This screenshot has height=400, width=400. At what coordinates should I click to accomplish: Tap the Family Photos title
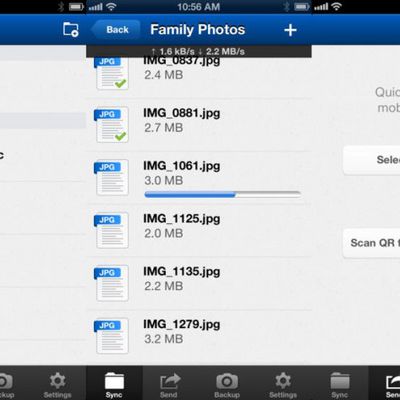pyautogui.click(x=198, y=30)
